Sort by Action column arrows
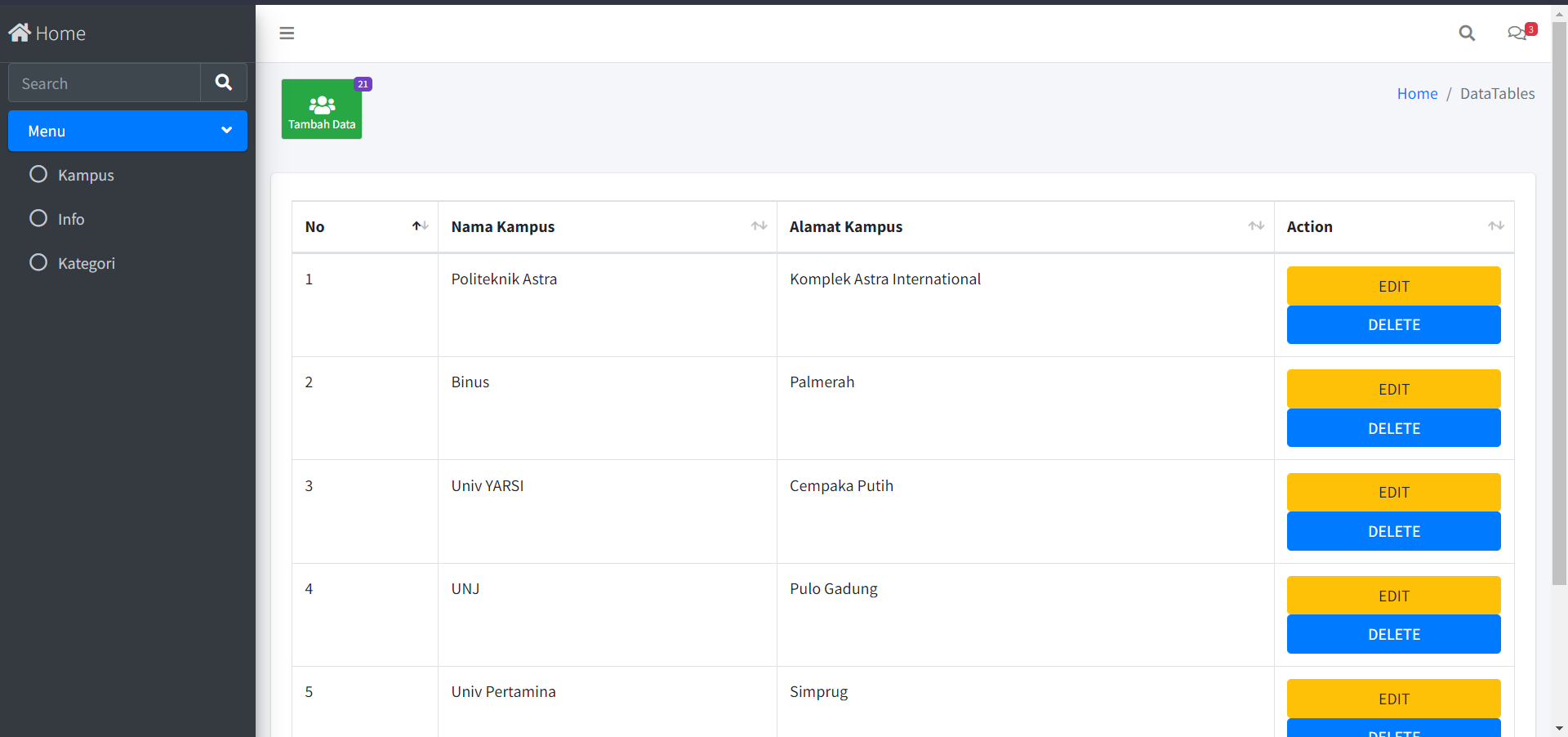 click(1495, 226)
